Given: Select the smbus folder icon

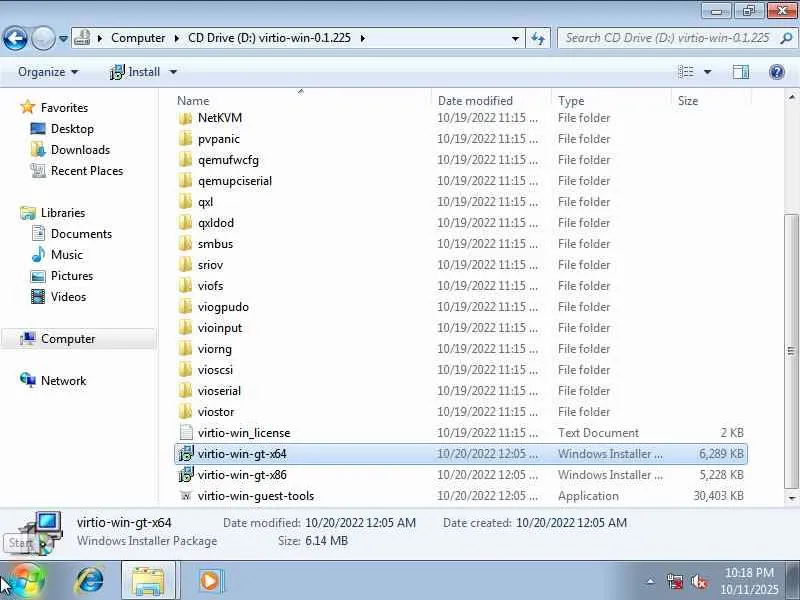Looking at the screenshot, I should point(186,243).
